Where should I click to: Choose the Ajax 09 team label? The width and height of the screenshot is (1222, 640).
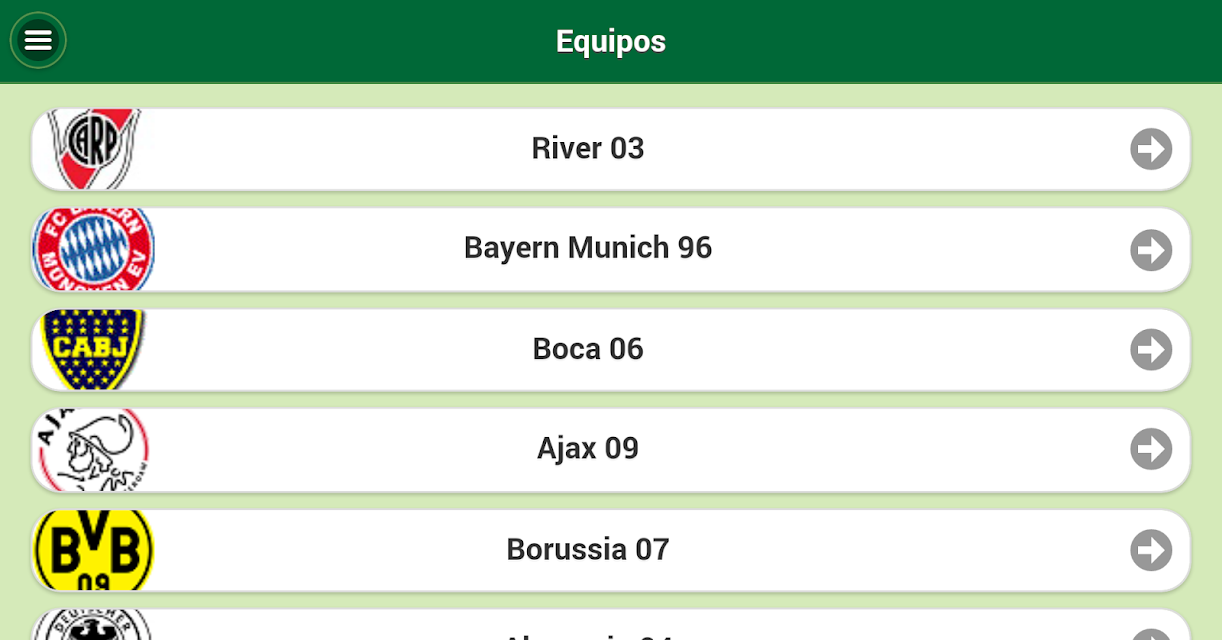click(588, 448)
